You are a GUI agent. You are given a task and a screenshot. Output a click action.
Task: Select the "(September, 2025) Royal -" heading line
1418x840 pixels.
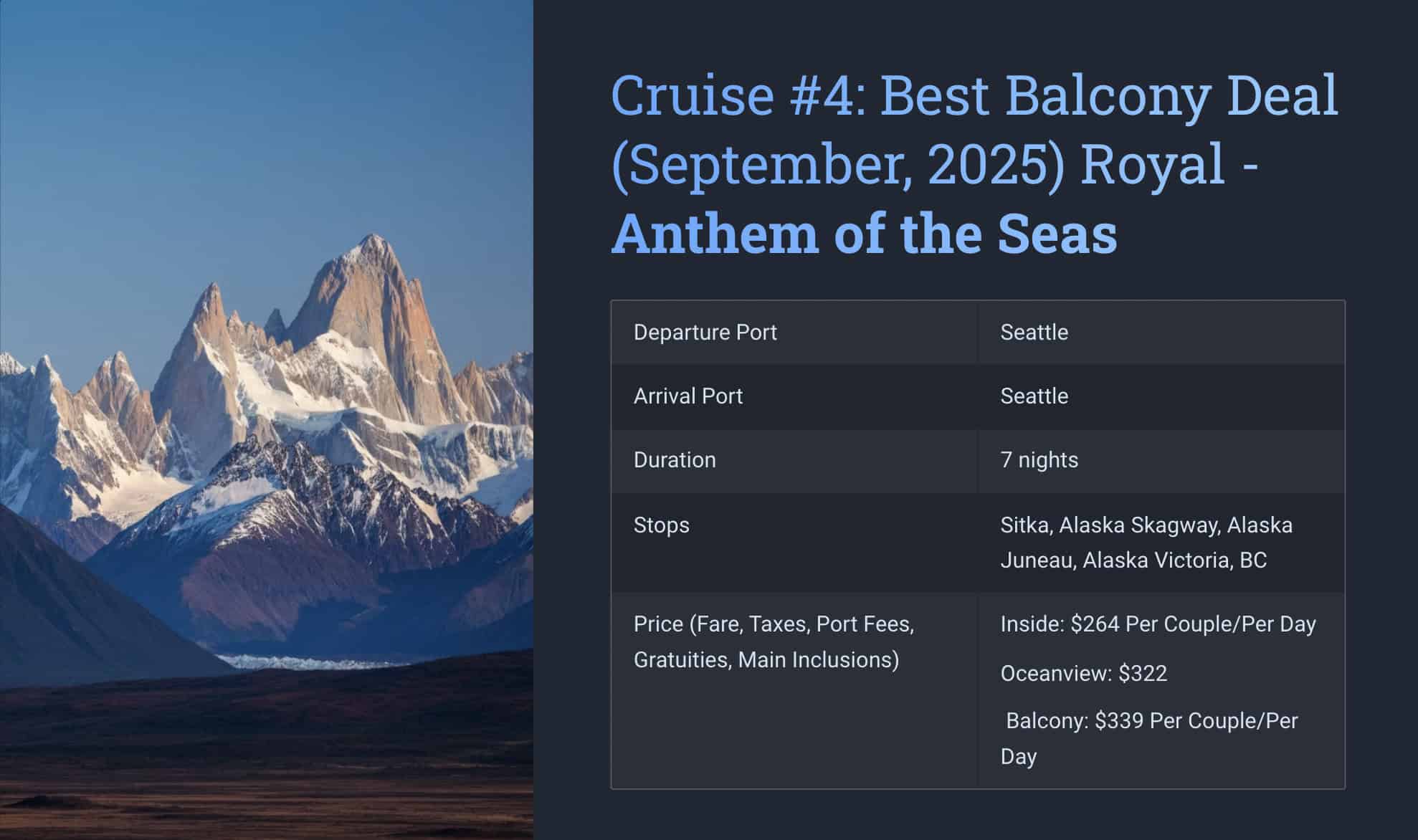pyautogui.click(x=934, y=163)
